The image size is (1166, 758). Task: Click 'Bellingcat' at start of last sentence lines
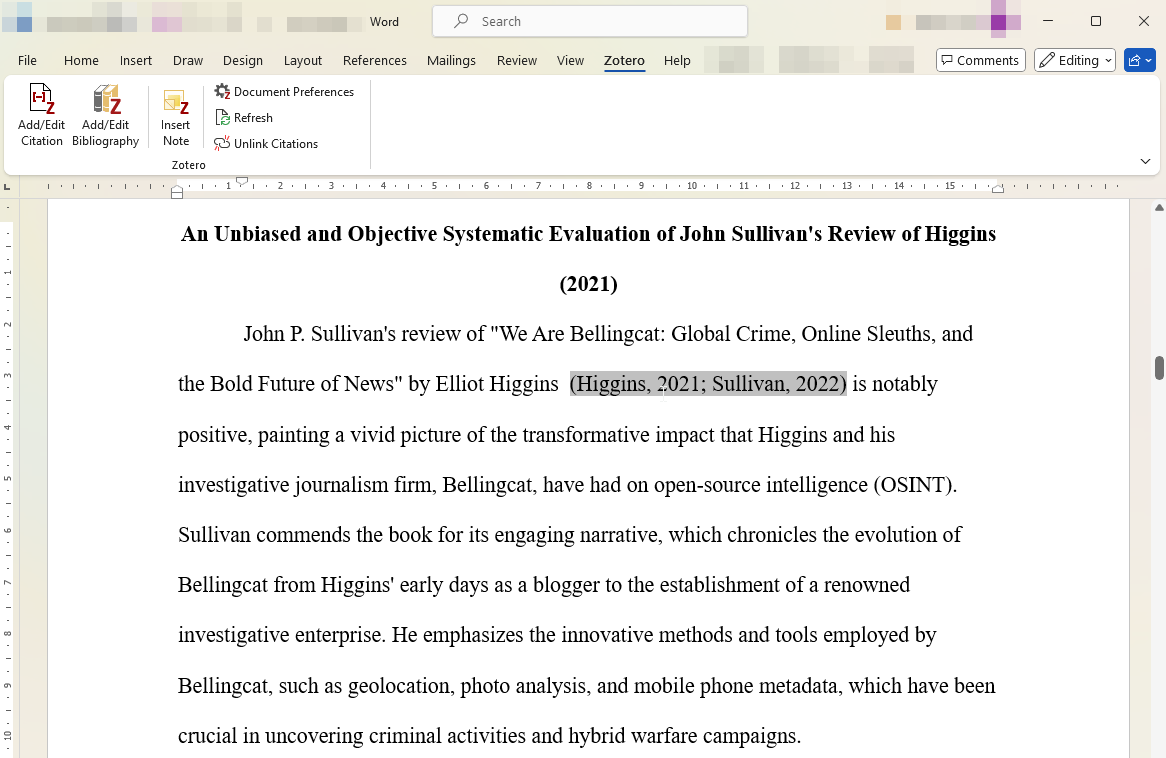pos(222,686)
